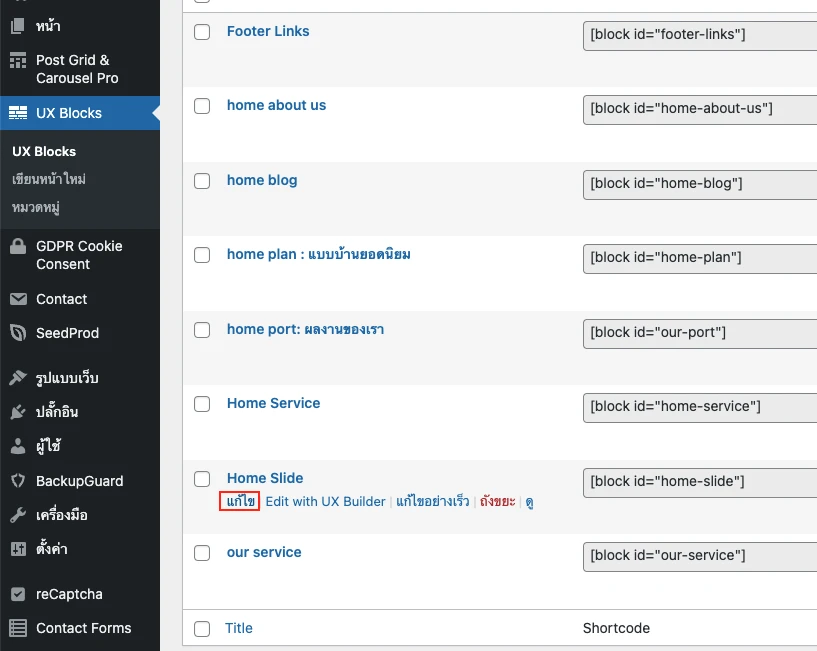Click the Edit with UX Builder link

tap(325, 502)
